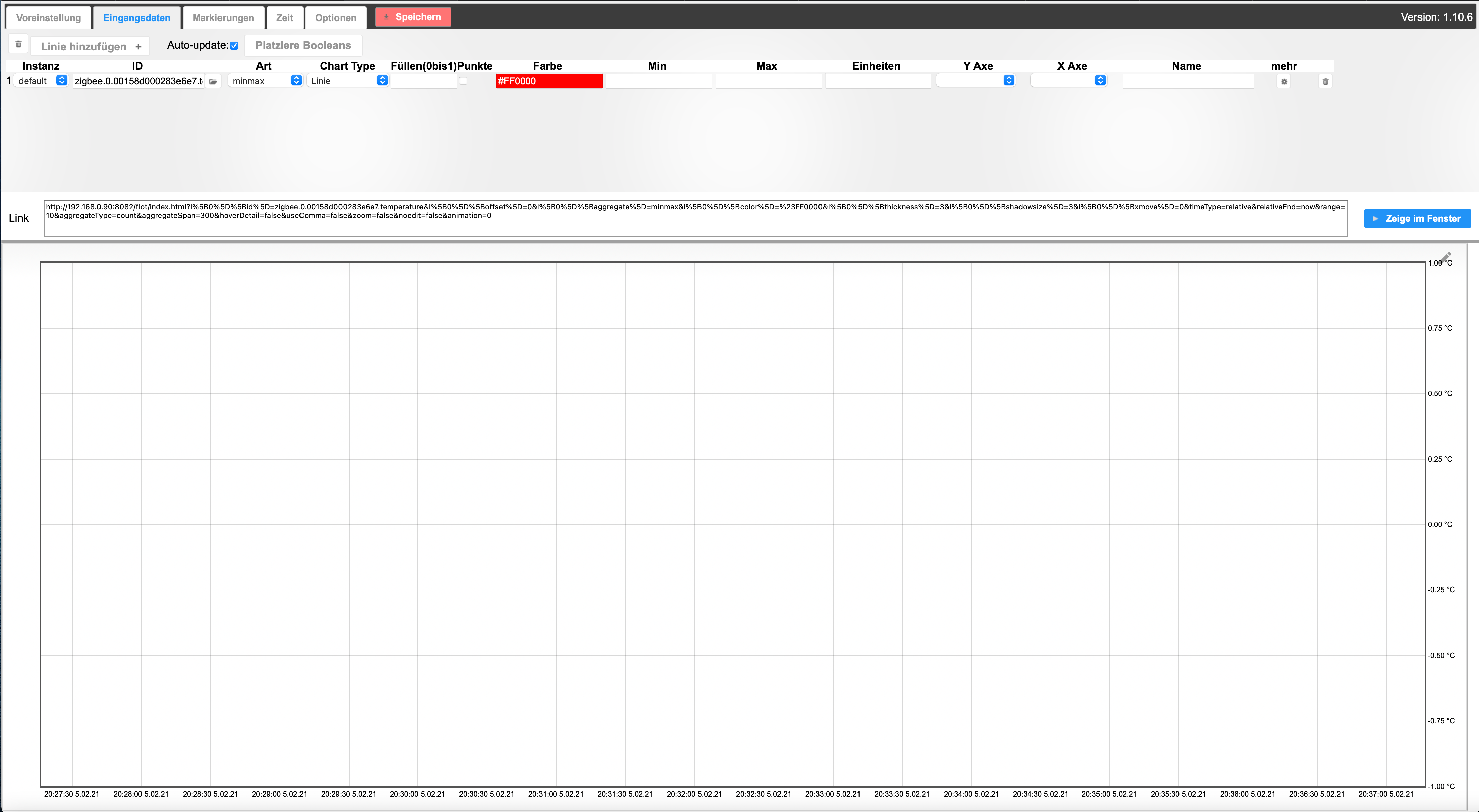This screenshot has height=812, width=1479.
Task: Open the Optionen tab
Action: tap(335, 18)
